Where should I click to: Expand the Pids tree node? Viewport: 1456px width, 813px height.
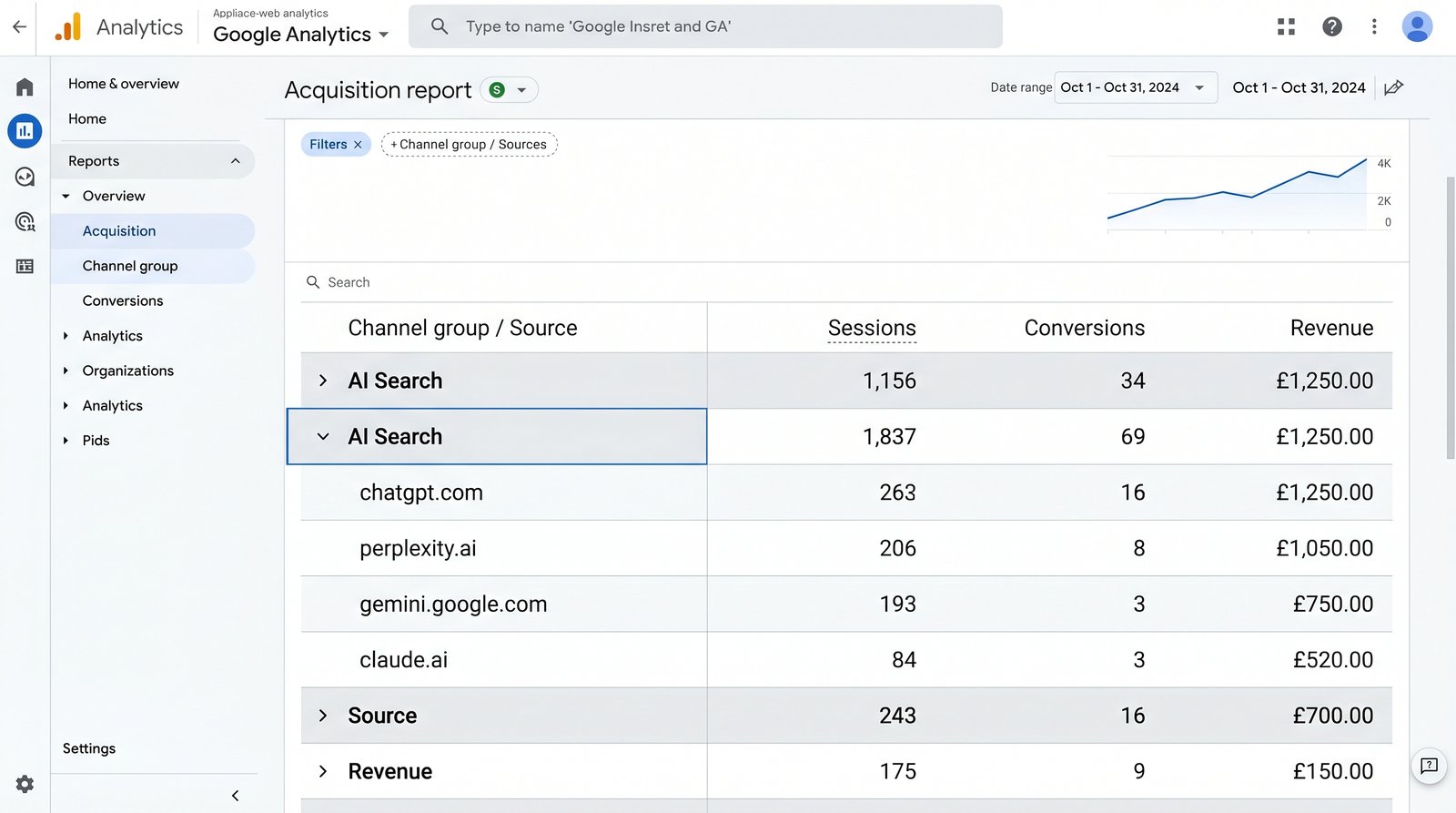(66, 441)
